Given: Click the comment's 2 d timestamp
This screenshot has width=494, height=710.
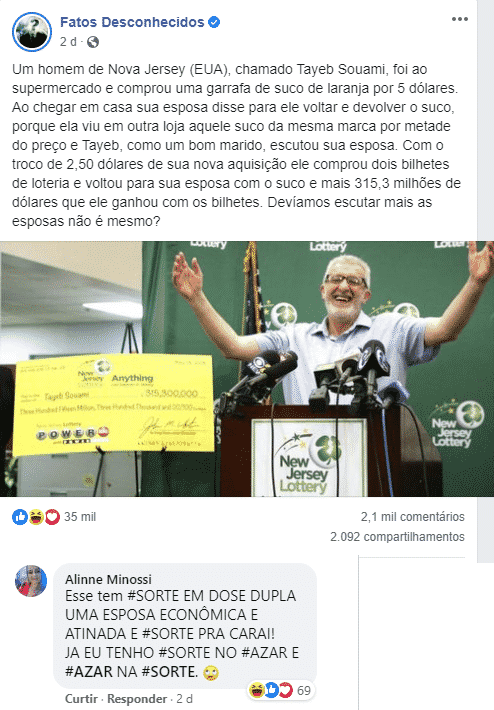Looking at the screenshot, I should 184,699.
